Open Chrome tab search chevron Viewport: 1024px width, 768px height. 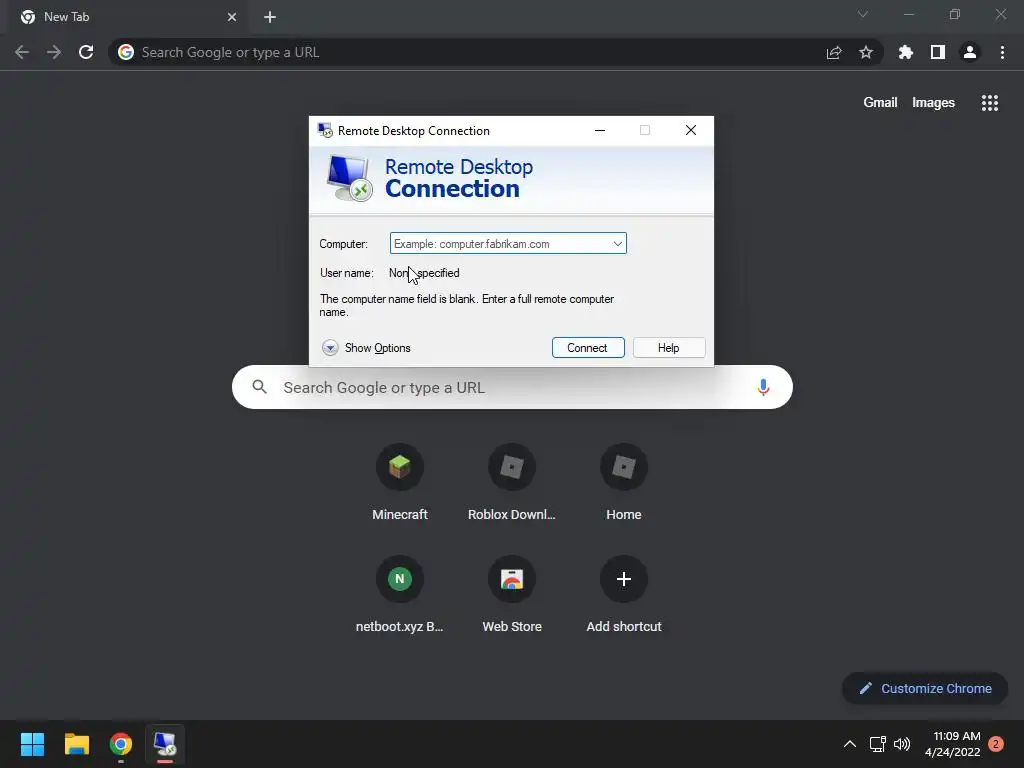coord(863,14)
